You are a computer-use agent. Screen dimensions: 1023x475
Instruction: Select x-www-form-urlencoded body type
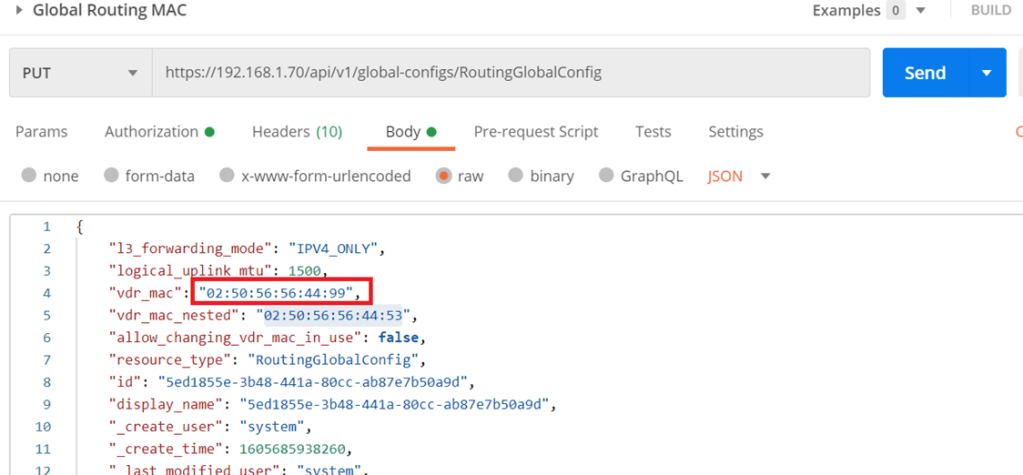pyautogui.click(x=228, y=176)
